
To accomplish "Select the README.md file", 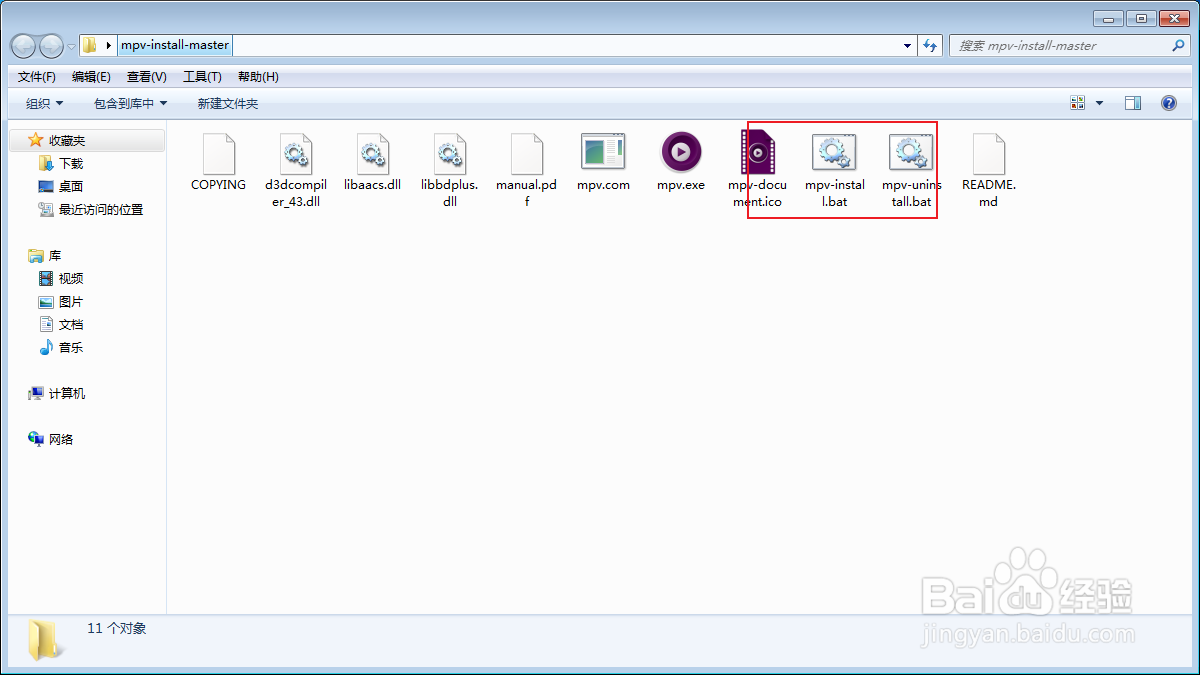I will pos(988,152).
